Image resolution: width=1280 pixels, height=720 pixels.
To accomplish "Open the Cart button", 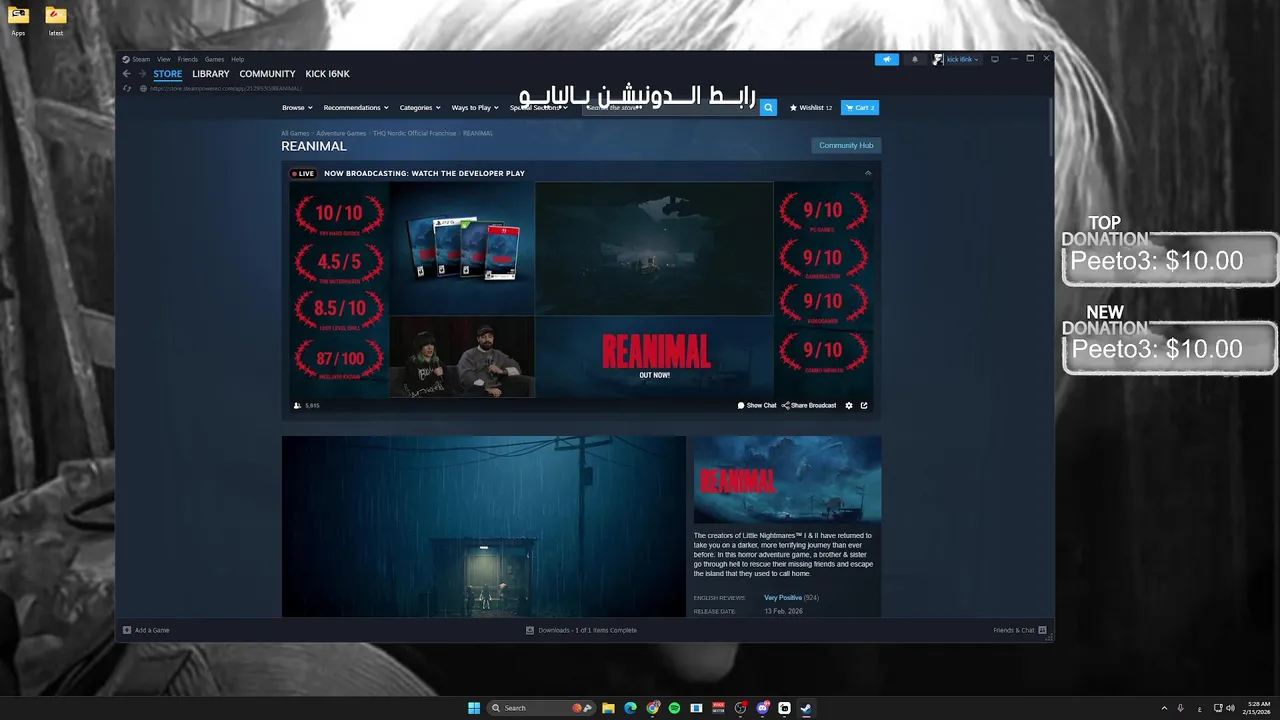I will (x=860, y=107).
